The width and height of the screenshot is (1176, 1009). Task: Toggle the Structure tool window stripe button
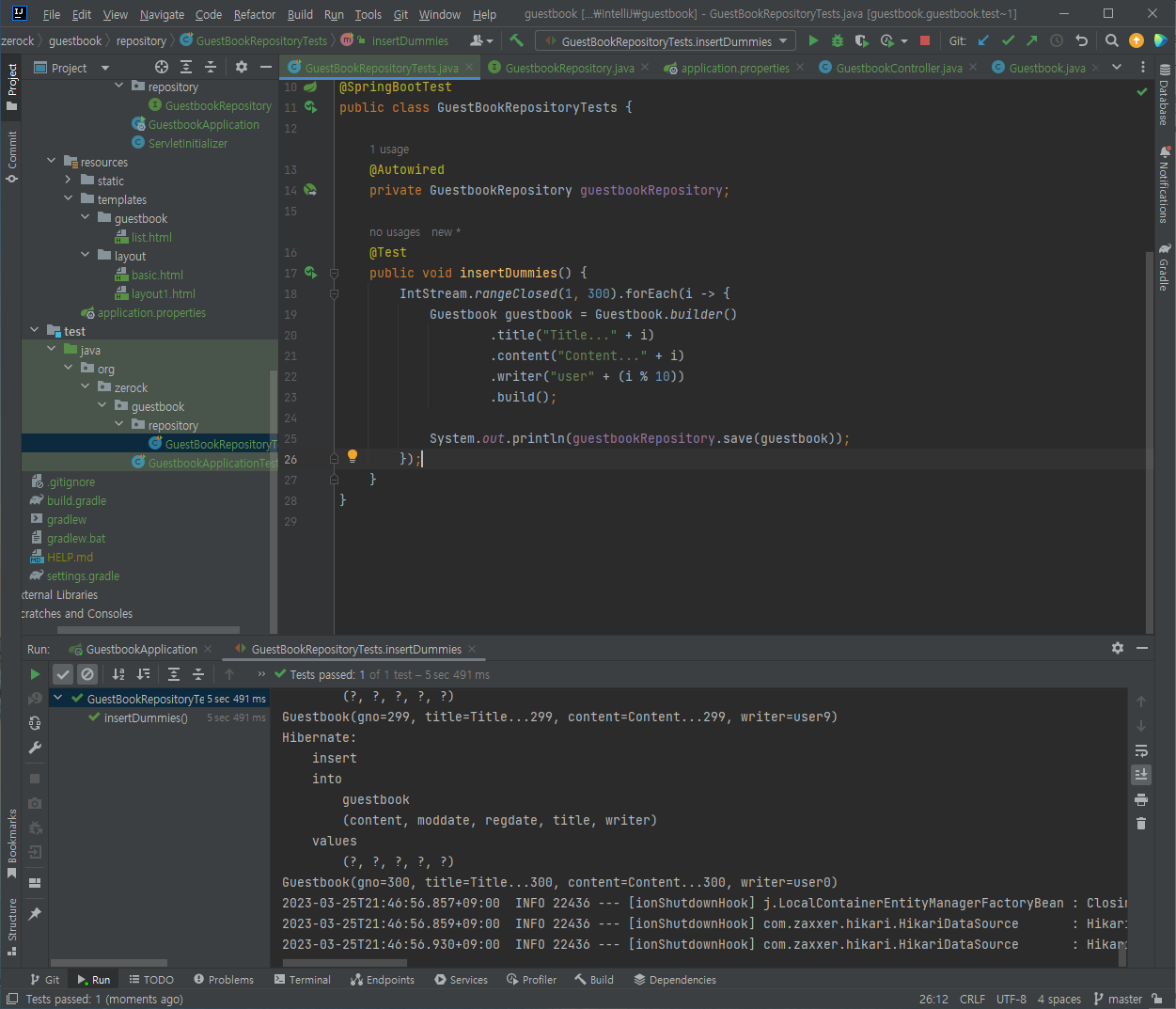11,927
